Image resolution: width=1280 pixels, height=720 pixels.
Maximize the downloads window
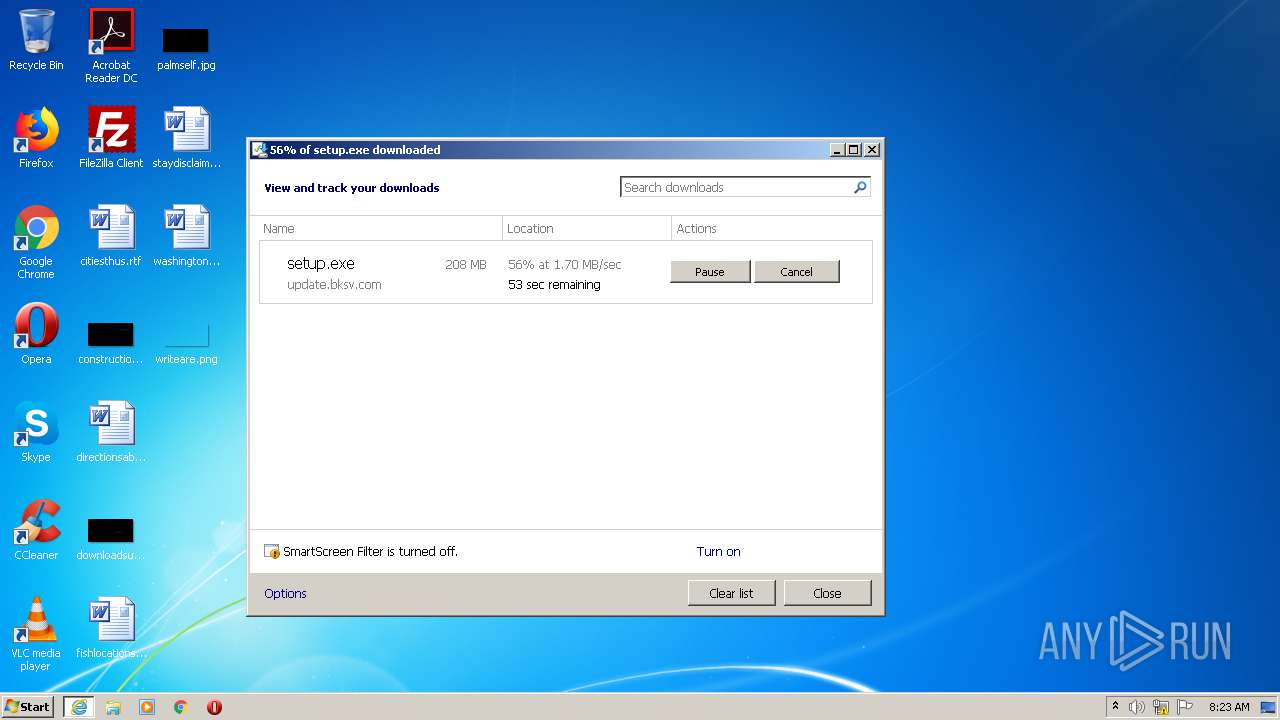click(853, 150)
